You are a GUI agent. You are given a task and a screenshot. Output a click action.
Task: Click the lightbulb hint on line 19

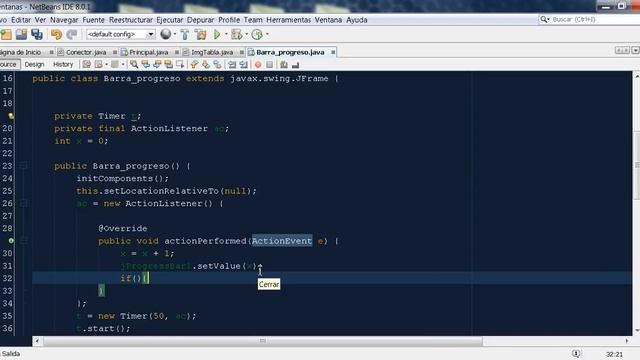pos(11,116)
